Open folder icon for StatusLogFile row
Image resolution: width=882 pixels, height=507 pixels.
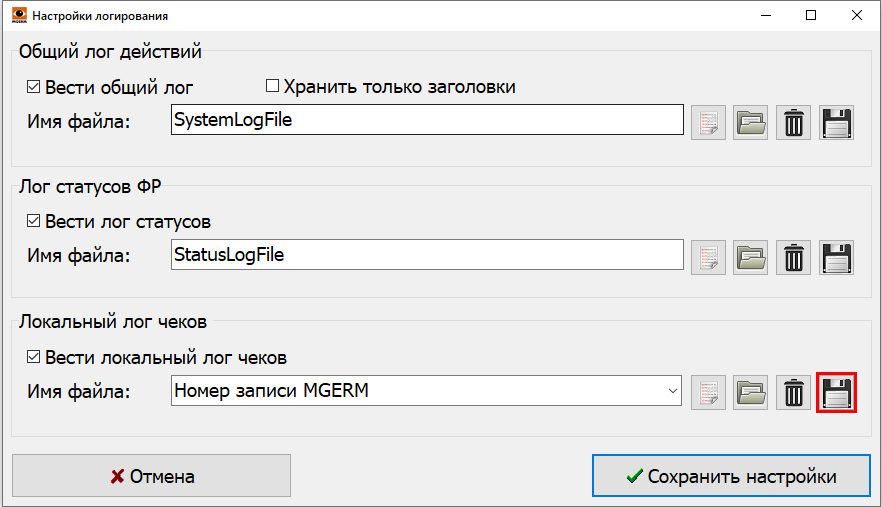tap(750, 257)
